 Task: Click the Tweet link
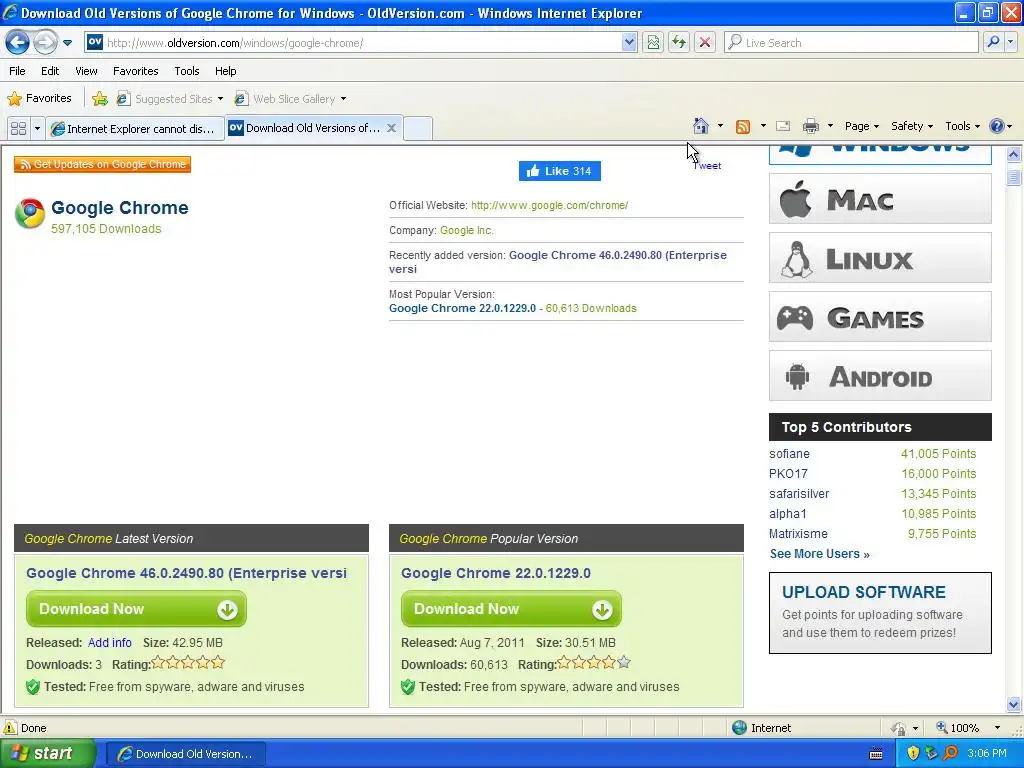pos(707,166)
